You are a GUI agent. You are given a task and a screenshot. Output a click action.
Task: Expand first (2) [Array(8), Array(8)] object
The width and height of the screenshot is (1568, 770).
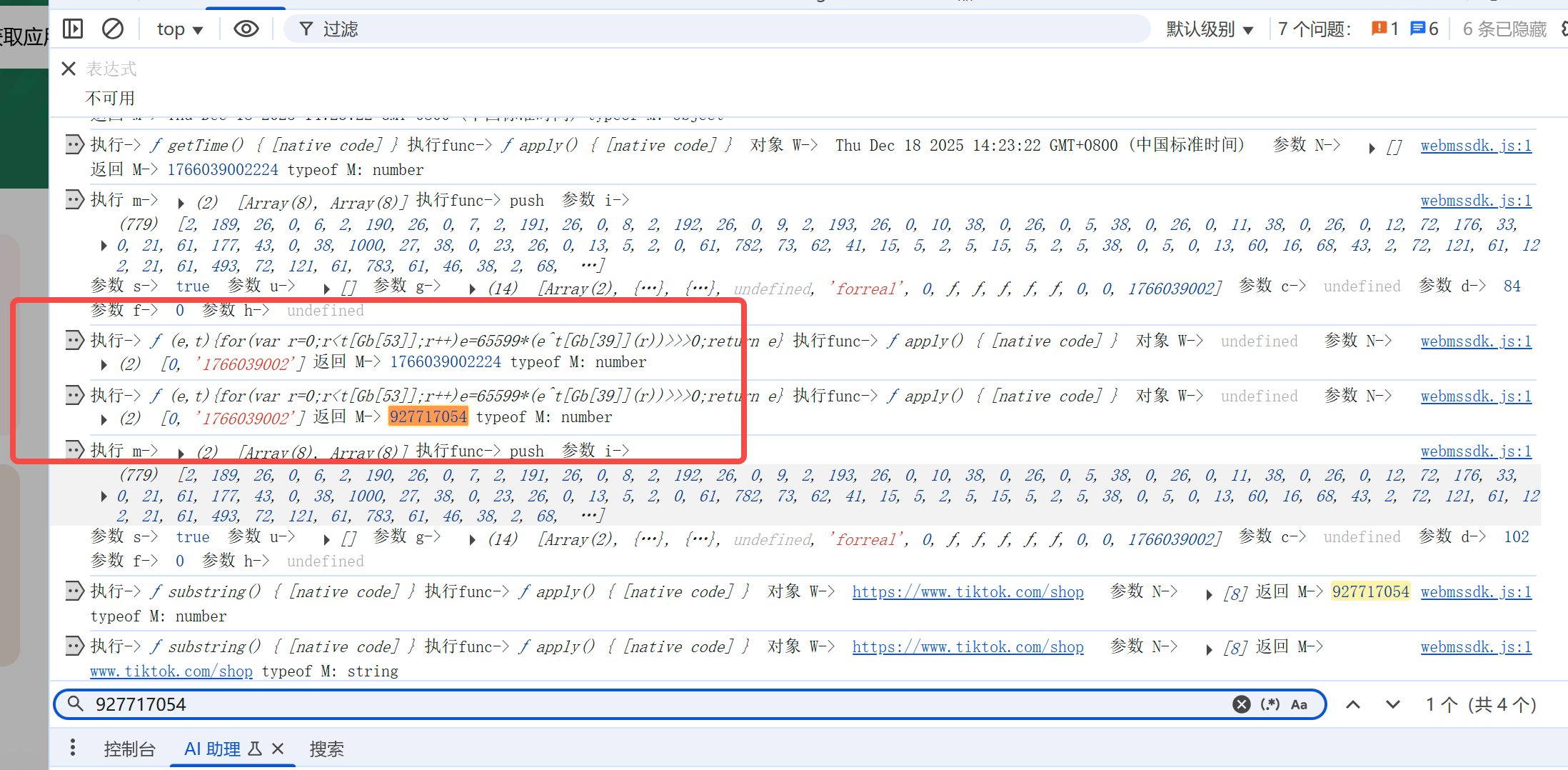[x=181, y=203]
